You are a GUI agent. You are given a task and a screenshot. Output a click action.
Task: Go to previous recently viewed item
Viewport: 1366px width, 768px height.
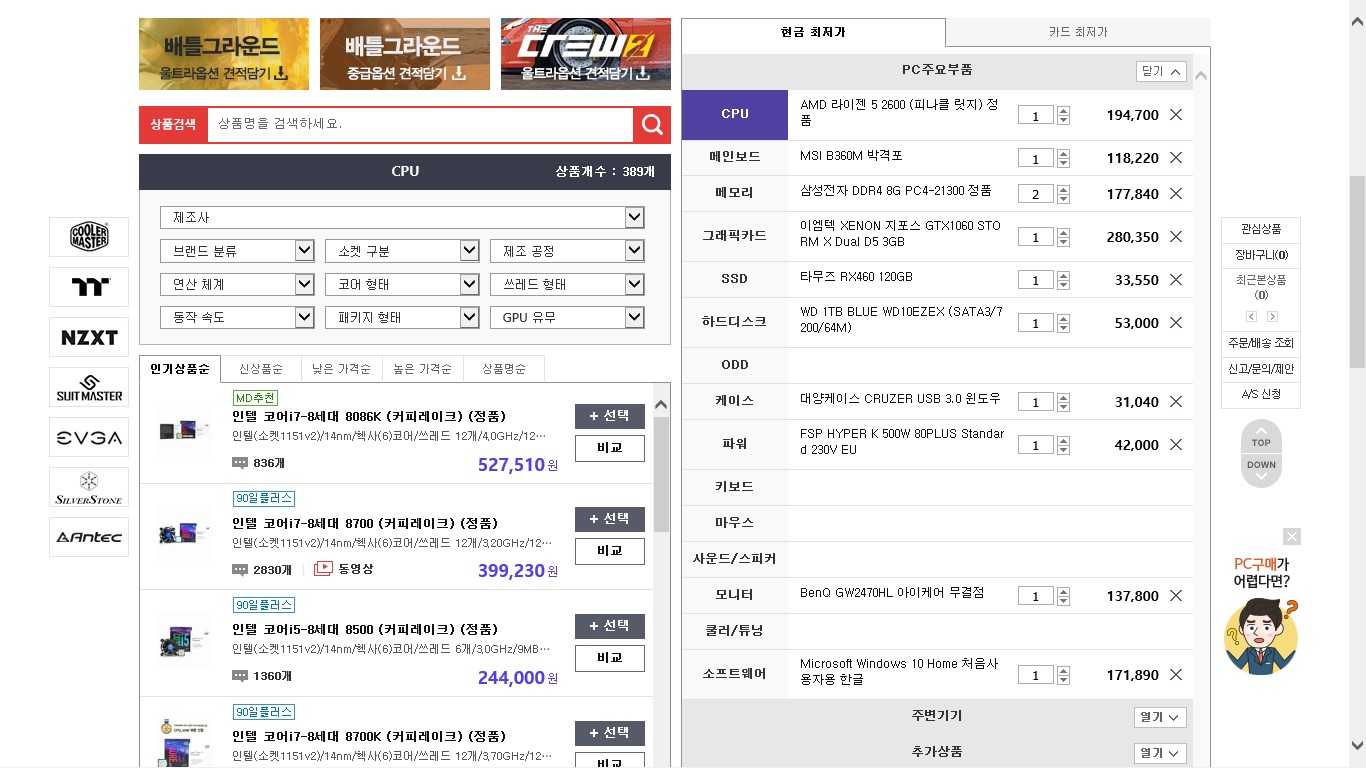click(1249, 317)
